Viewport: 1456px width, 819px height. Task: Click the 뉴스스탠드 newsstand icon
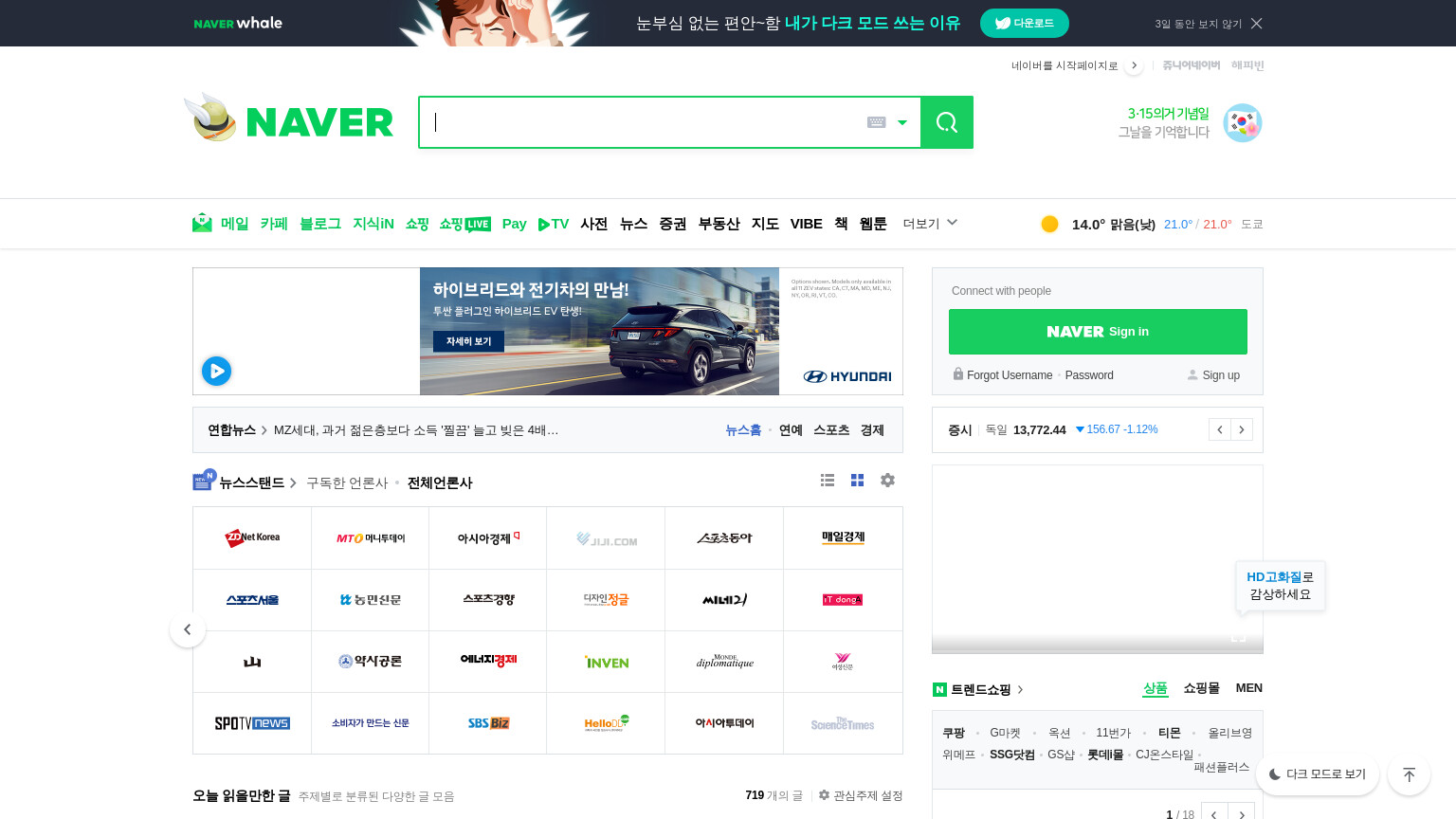[204, 480]
